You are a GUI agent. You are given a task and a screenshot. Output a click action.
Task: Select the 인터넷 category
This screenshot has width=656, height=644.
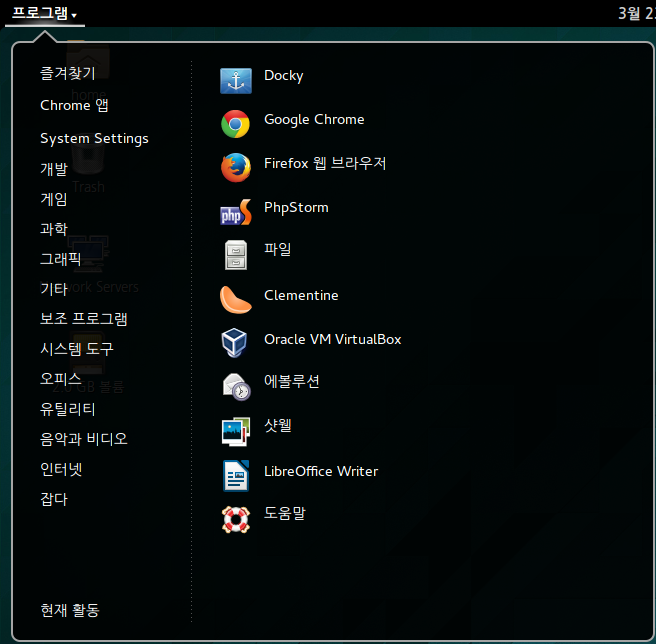61,469
